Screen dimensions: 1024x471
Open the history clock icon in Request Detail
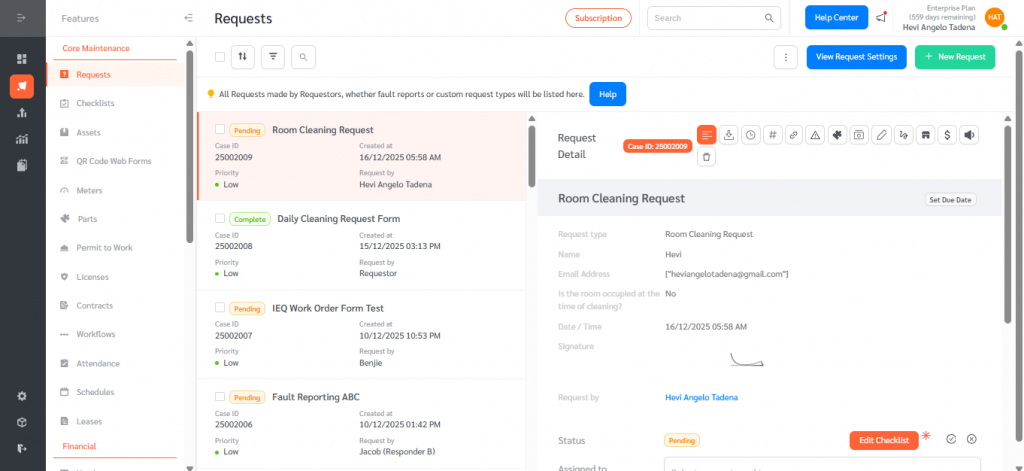pyautogui.click(x=750, y=135)
